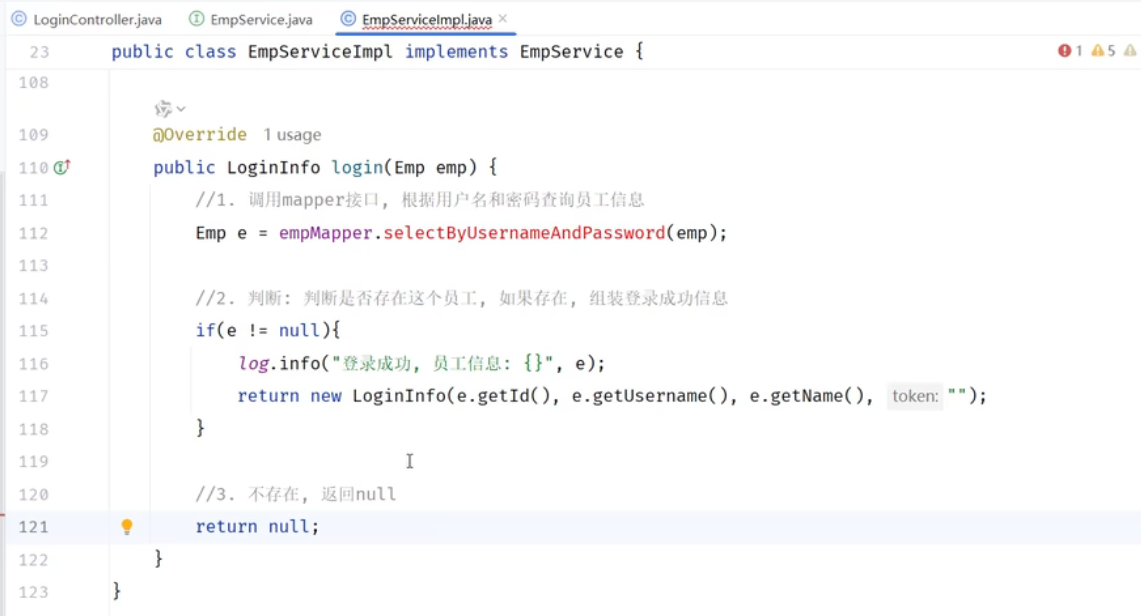Click e.getUsername() on line 117
The image size is (1141, 616).
(649, 396)
